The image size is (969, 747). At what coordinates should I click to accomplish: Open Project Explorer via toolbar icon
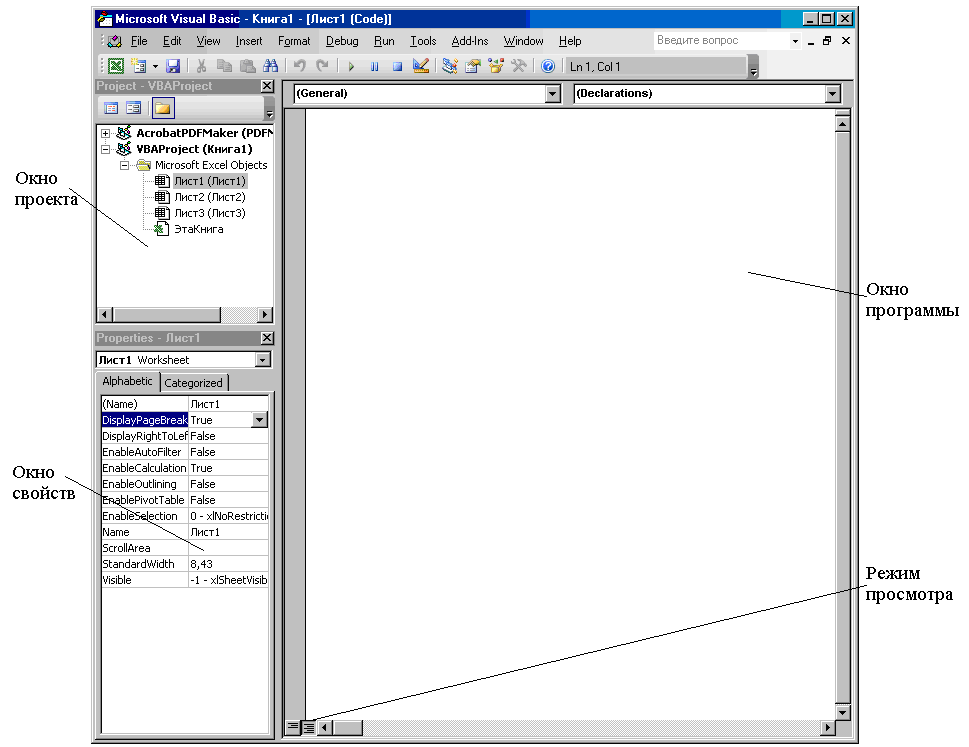point(450,66)
